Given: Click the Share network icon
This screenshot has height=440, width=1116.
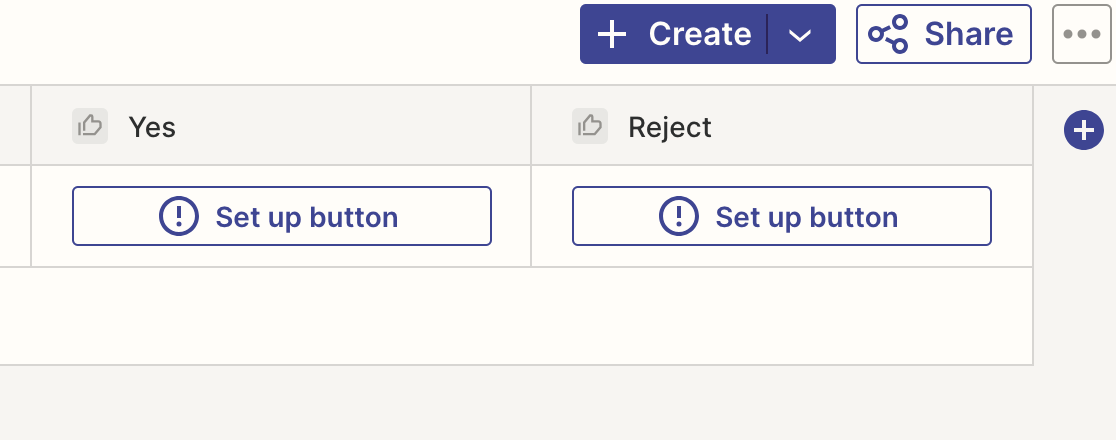Looking at the screenshot, I should (x=888, y=35).
